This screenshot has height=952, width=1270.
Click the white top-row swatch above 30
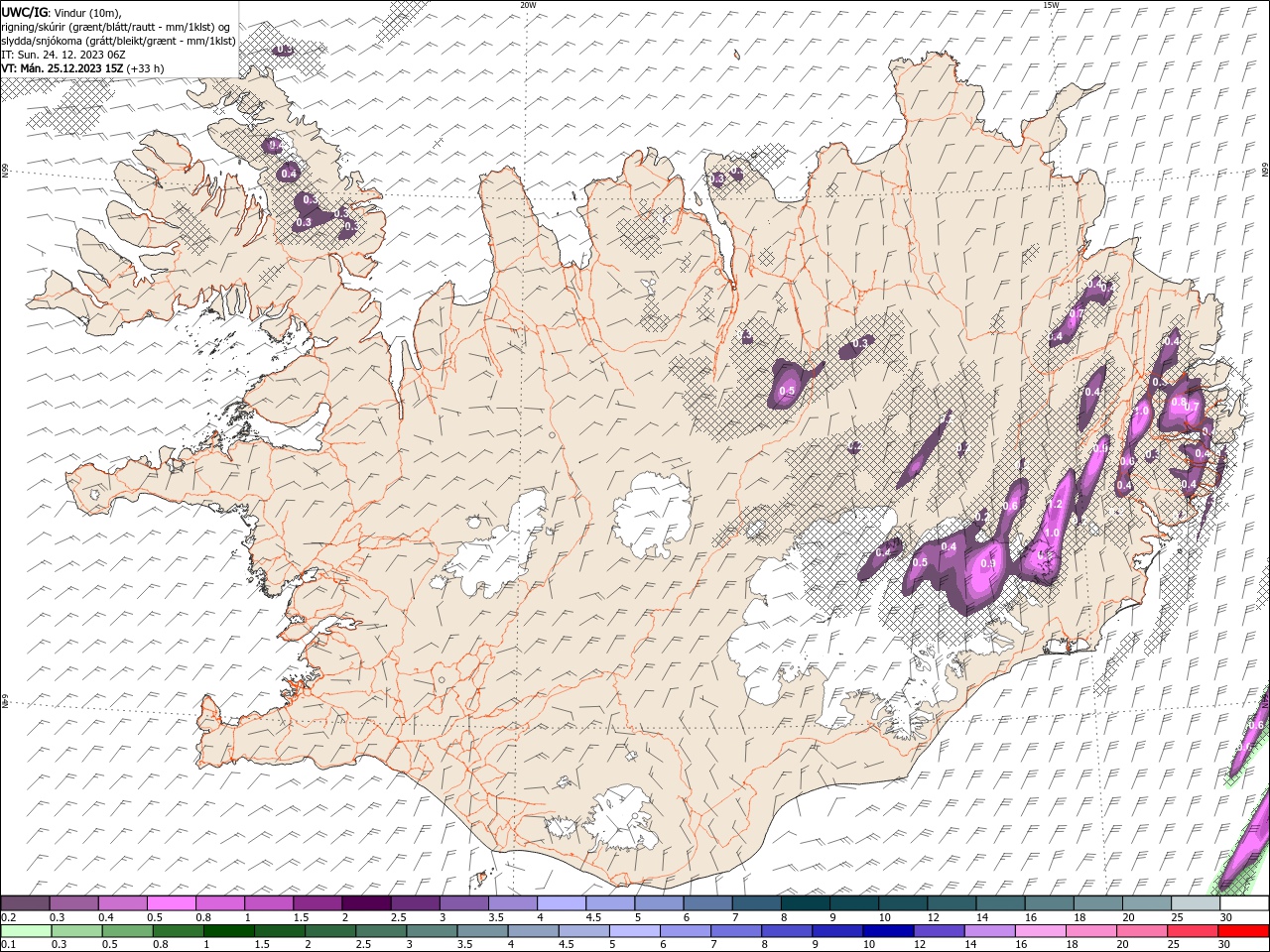tap(1244, 903)
